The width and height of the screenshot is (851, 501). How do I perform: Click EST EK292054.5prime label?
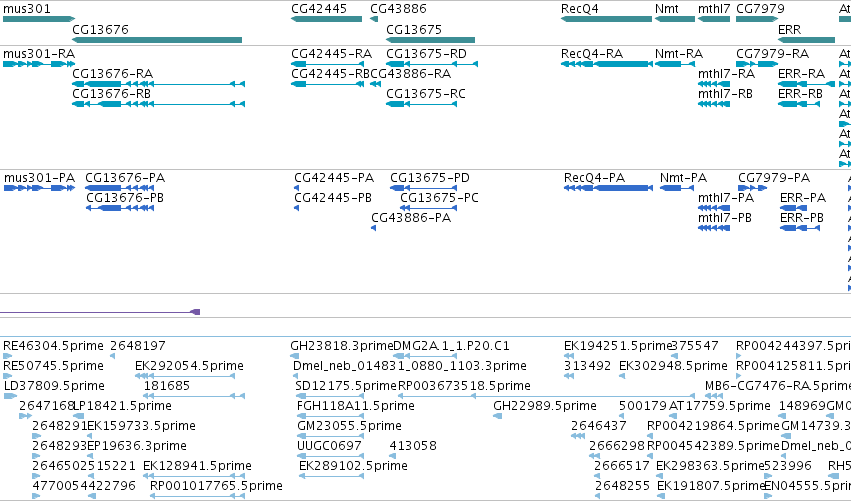[x=189, y=366]
